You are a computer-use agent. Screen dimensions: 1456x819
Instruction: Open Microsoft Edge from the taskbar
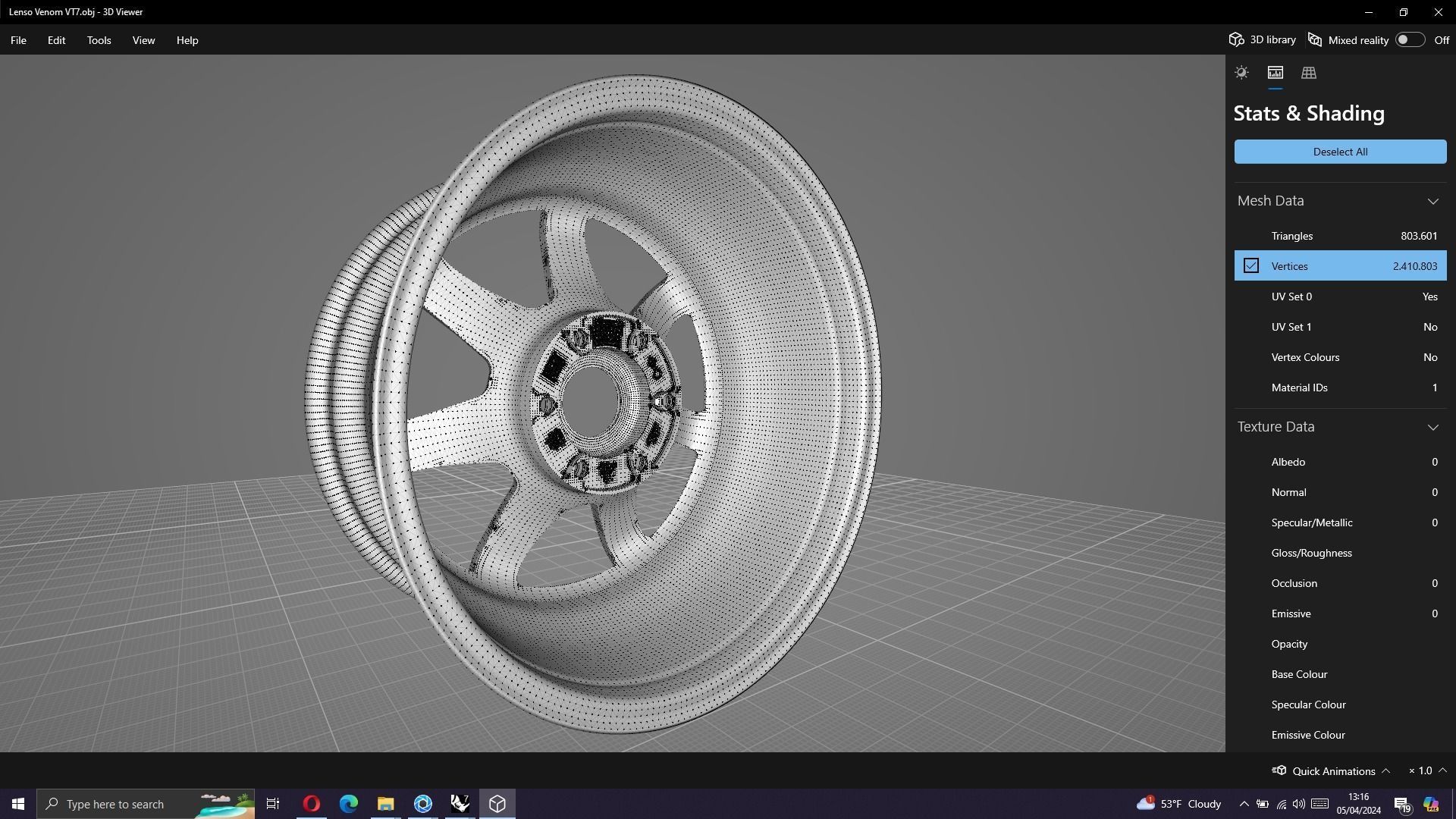pyautogui.click(x=348, y=804)
